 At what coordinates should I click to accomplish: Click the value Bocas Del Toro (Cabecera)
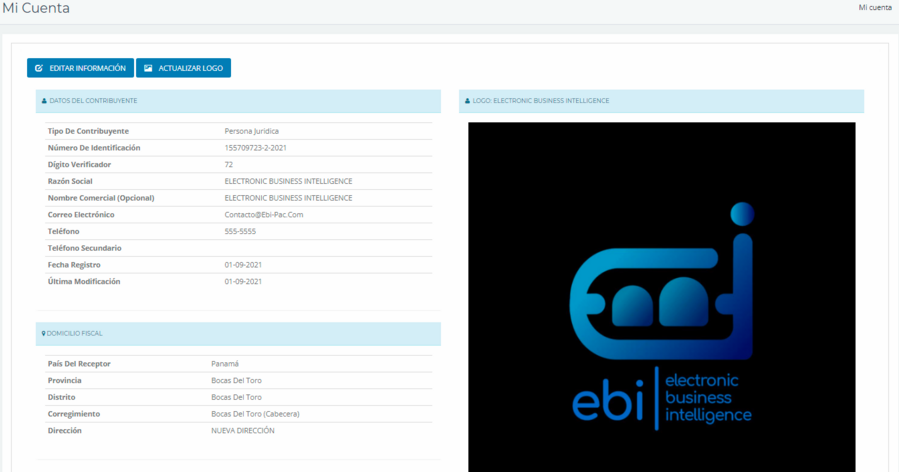[x=255, y=414]
